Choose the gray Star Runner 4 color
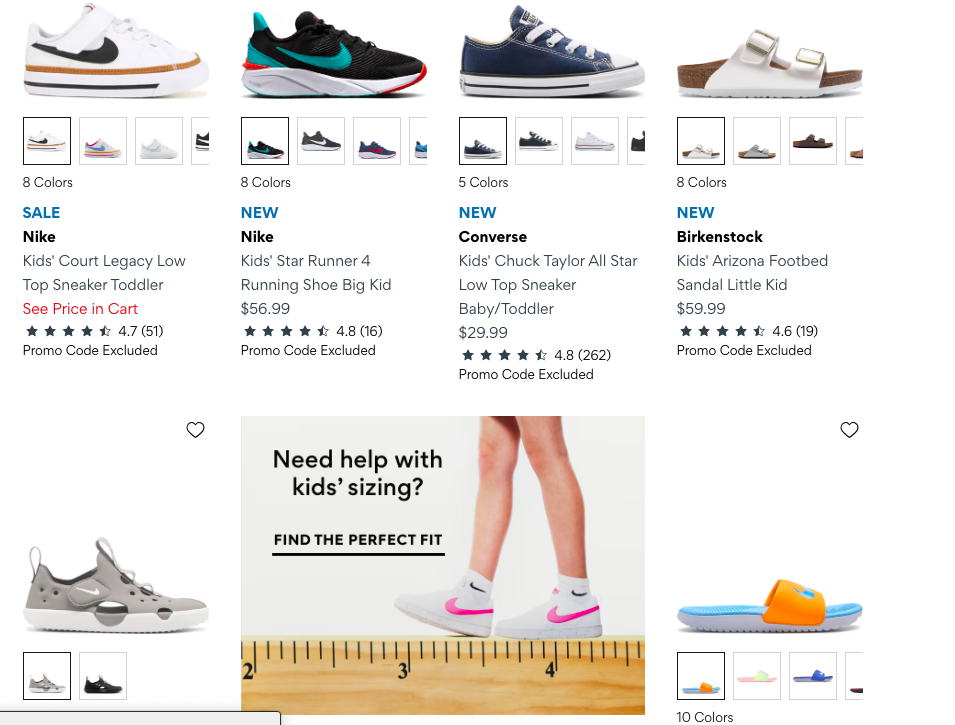This screenshot has width=955, height=725. click(x=321, y=141)
